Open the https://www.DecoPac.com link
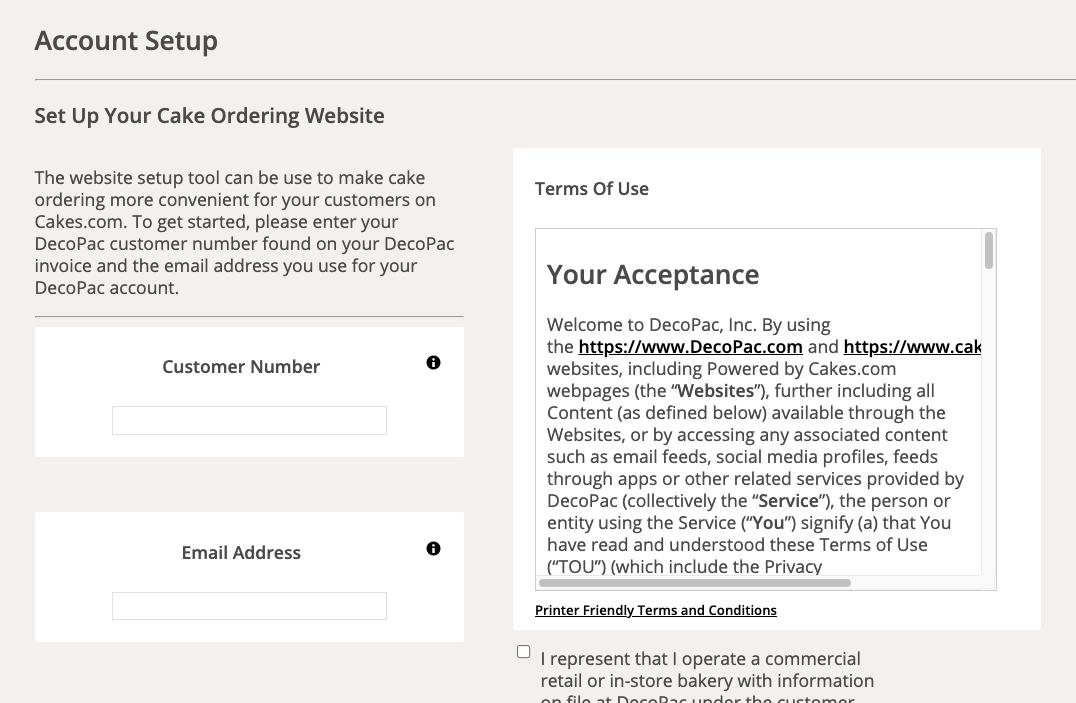1076x703 pixels. tap(690, 347)
